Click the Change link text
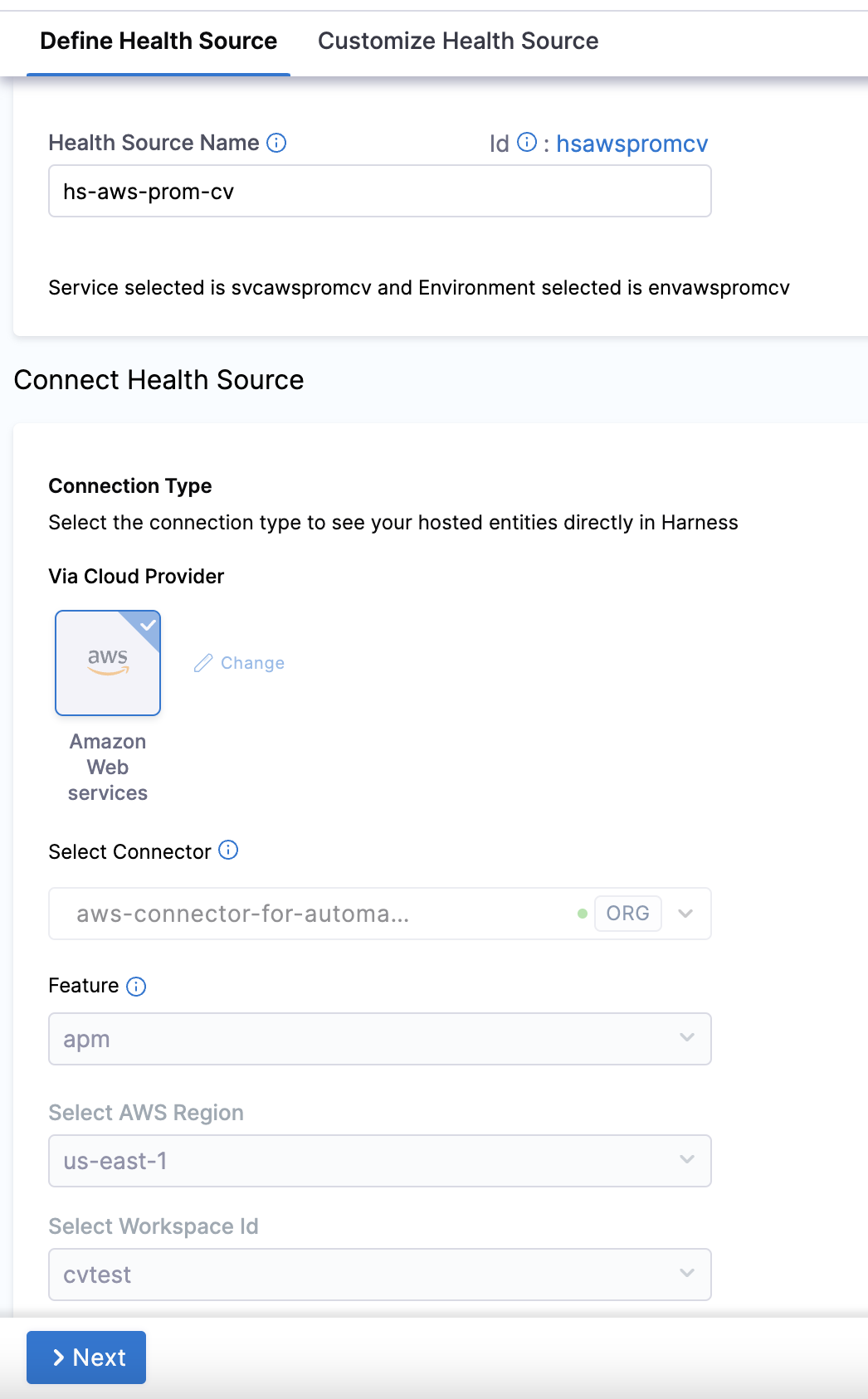This screenshot has width=868, height=1399. point(252,663)
